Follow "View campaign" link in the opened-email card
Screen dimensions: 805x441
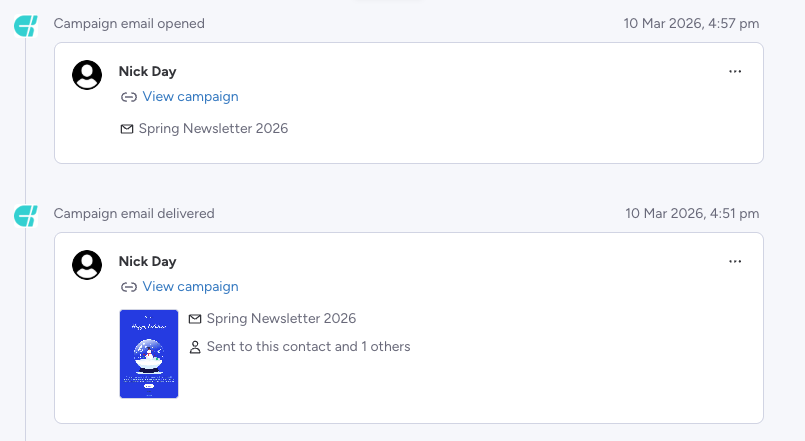[190, 97]
